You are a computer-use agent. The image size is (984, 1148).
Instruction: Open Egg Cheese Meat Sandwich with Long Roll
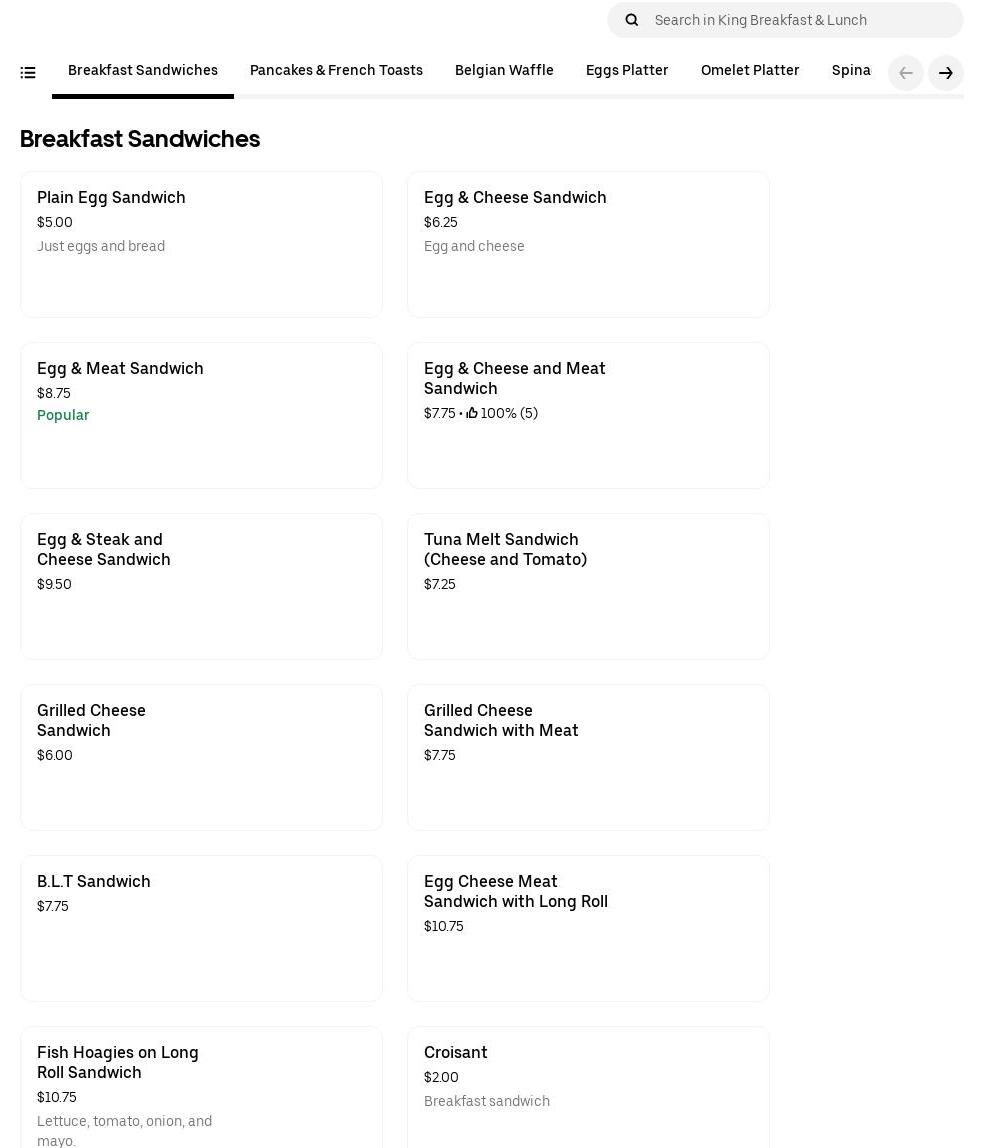[x=588, y=928]
